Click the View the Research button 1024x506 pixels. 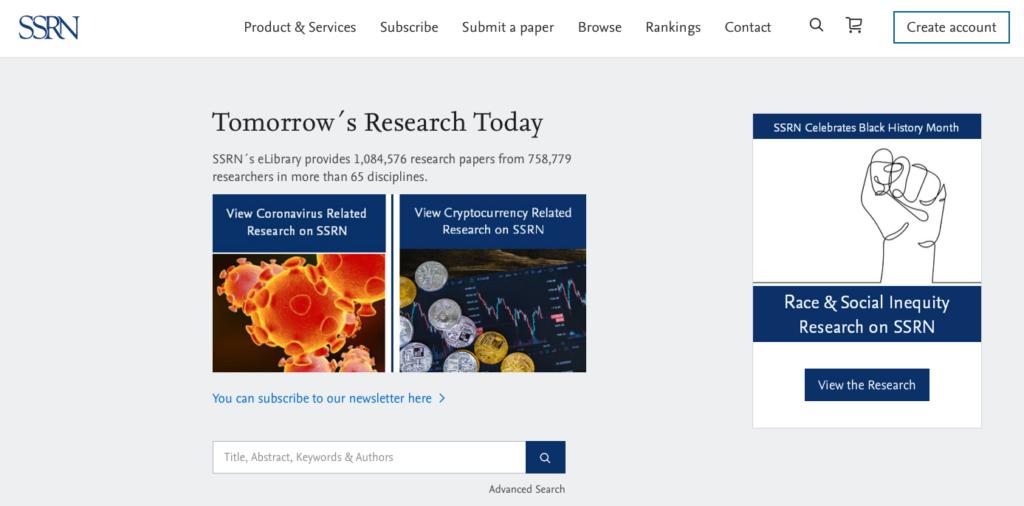click(x=867, y=385)
